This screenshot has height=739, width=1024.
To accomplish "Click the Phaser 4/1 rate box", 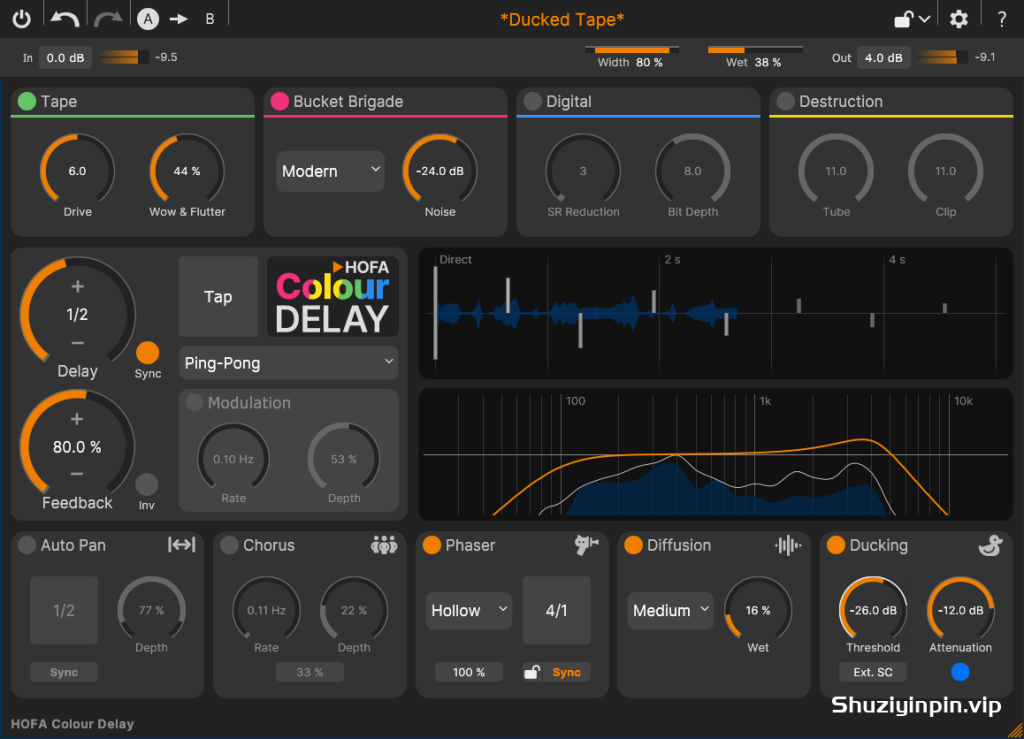I will [x=556, y=610].
